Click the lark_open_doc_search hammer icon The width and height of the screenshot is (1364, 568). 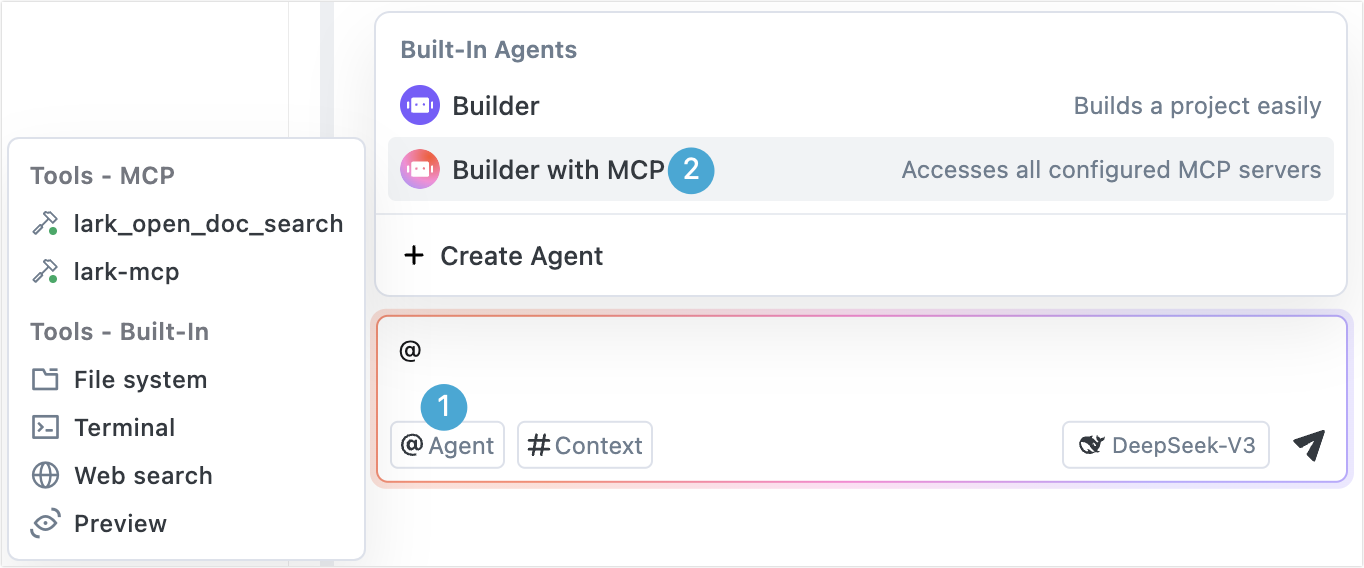(45, 224)
